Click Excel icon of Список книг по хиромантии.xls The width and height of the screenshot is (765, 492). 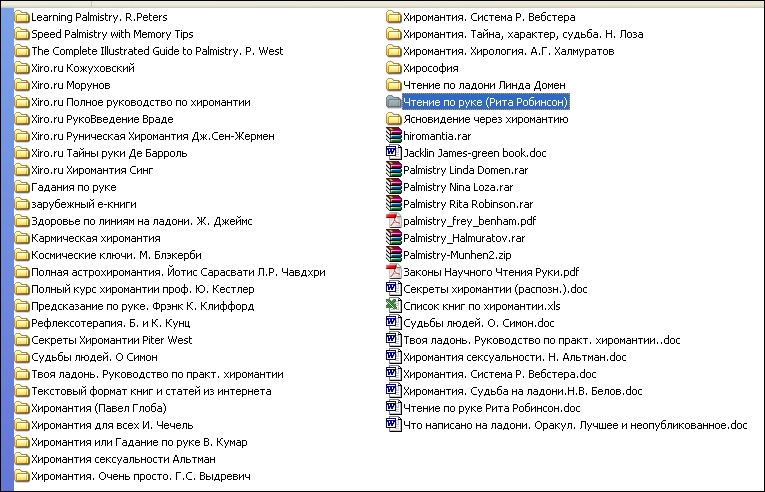click(393, 306)
